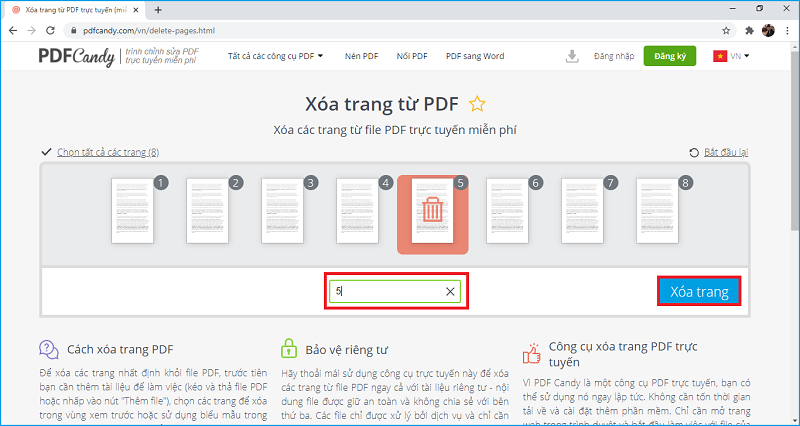Open PDF sang Word tool
Image resolution: width=800 pixels, height=426 pixels.
475,56
